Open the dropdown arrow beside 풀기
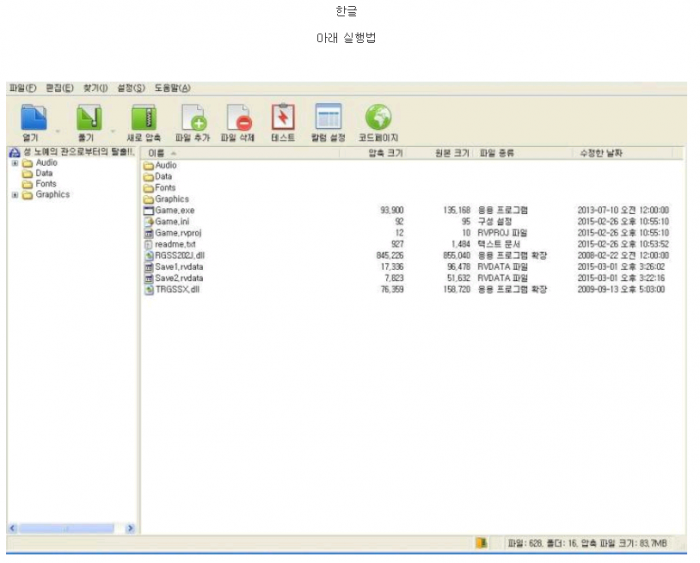The image size is (700, 563). [x=112, y=130]
